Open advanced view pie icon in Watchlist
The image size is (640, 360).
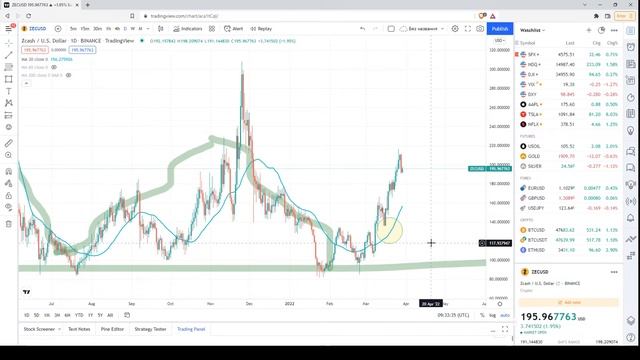(601, 30)
